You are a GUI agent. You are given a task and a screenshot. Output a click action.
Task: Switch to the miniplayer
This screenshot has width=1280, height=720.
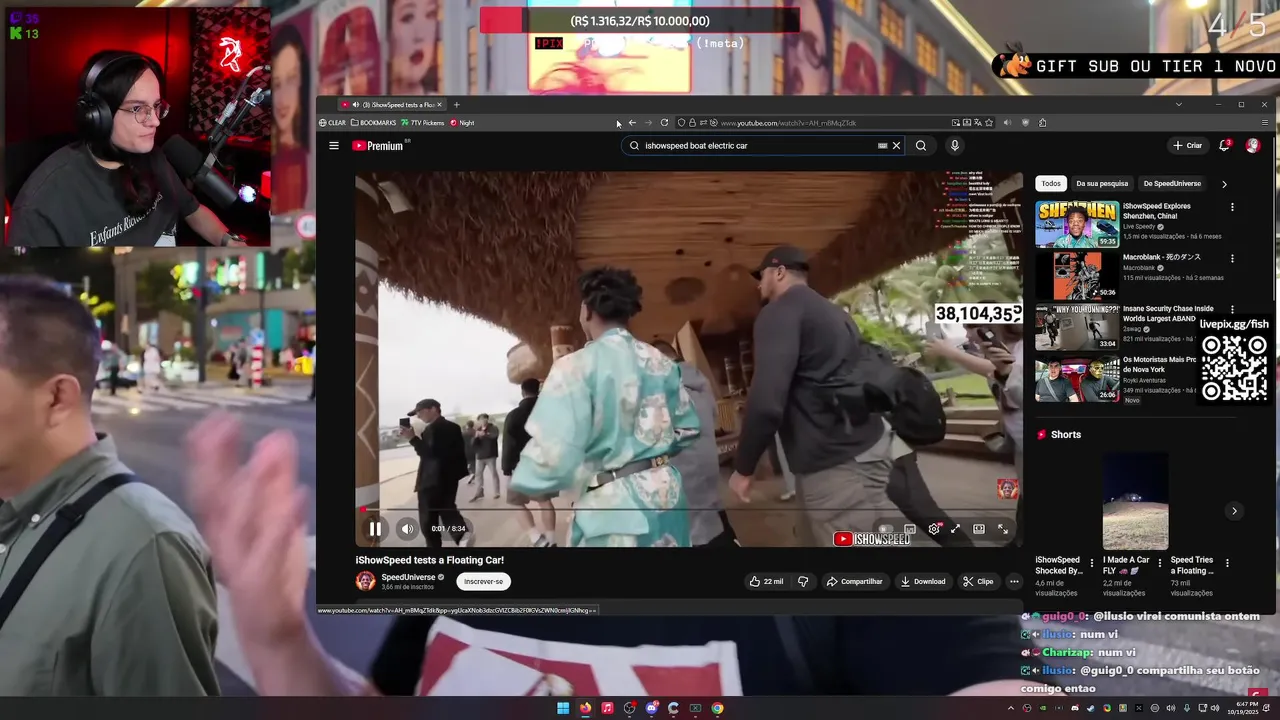pyautogui.click(x=956, y=529)
